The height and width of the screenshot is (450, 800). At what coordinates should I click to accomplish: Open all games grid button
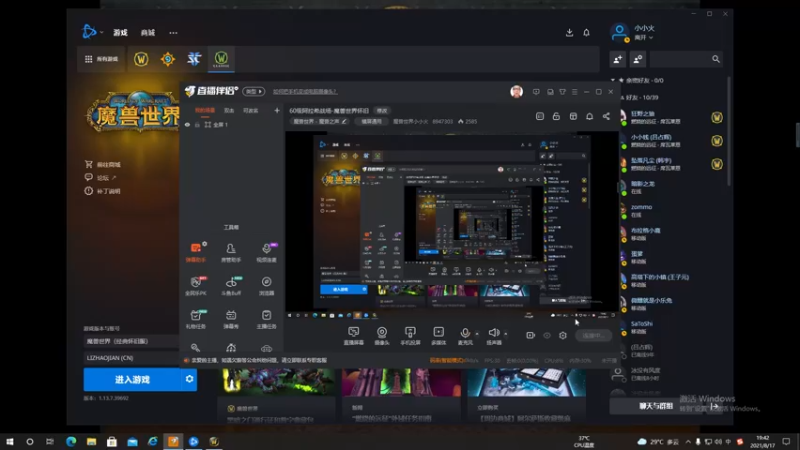[101, 59]
